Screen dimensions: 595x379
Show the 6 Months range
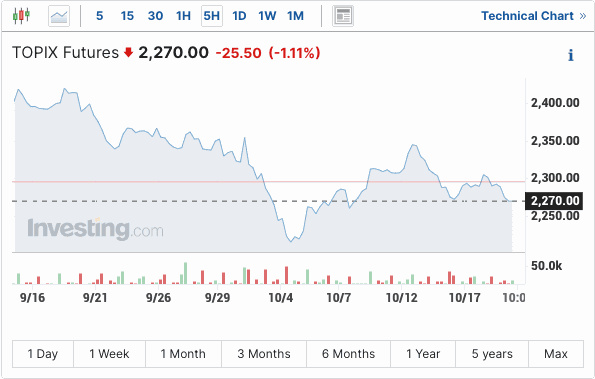click(348, 354)
